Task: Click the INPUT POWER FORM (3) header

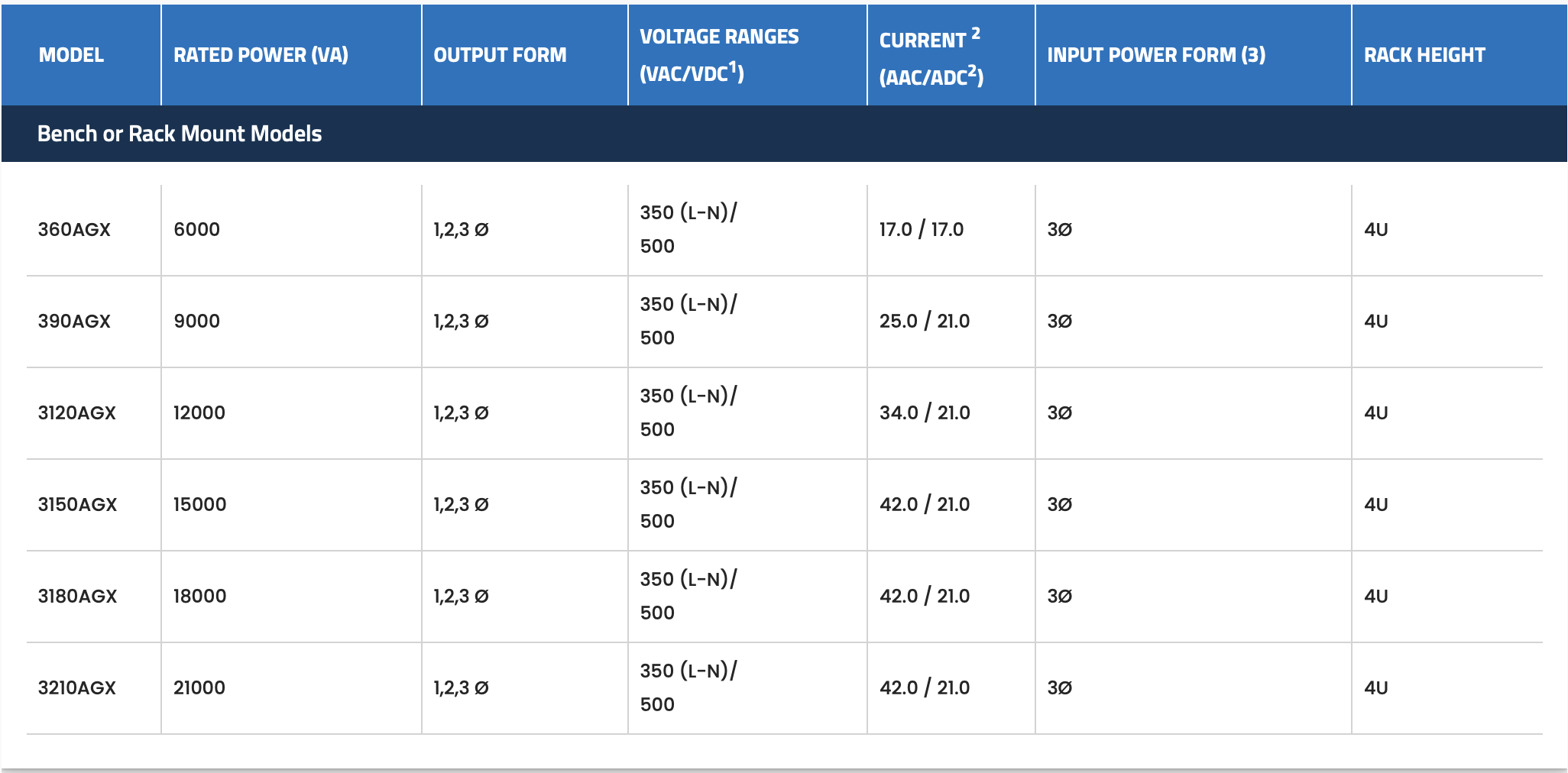Action: (1156, 55)
